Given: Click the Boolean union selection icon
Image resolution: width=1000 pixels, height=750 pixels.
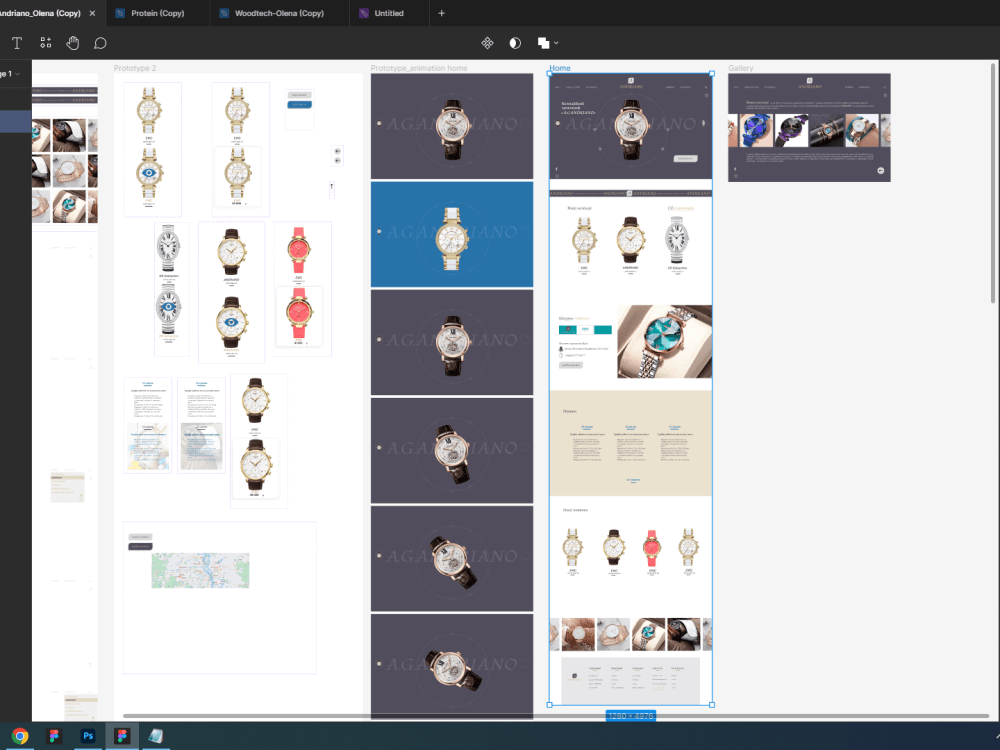Looking at the screenshot, I should (543, 43).
